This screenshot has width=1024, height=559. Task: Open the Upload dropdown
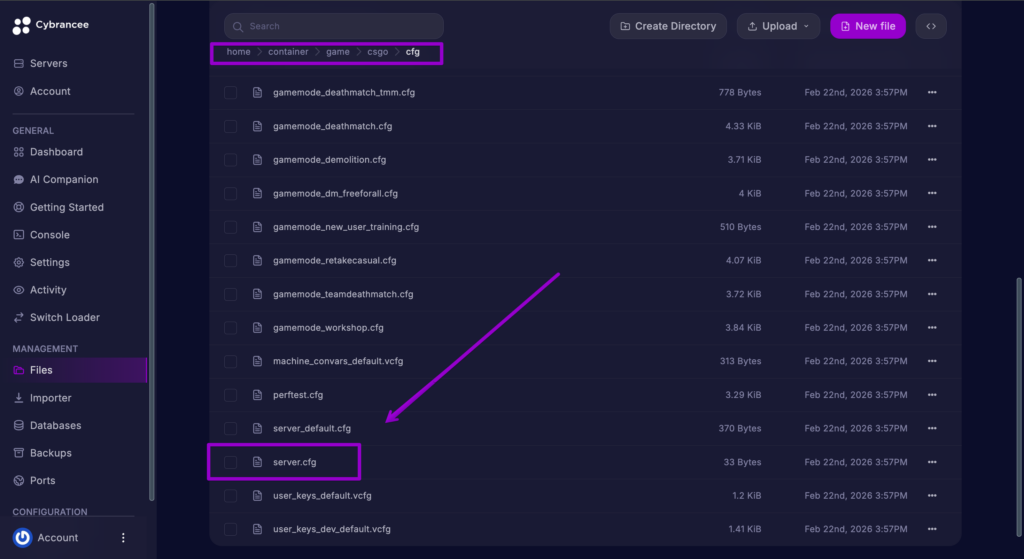coord(778,26)
